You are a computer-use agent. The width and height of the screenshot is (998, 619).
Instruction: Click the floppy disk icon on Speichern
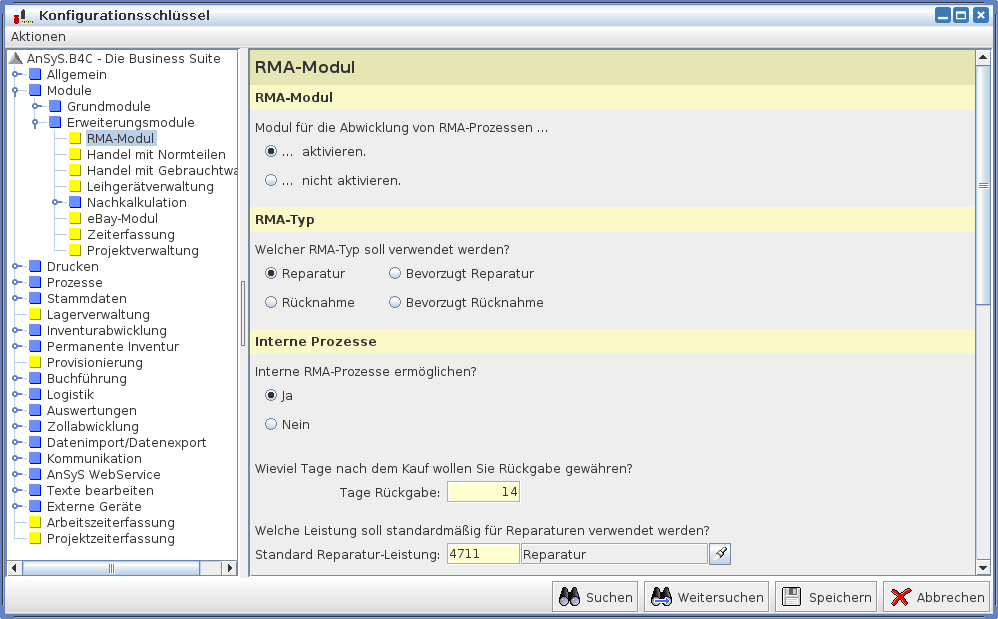(x=792, y=597)
